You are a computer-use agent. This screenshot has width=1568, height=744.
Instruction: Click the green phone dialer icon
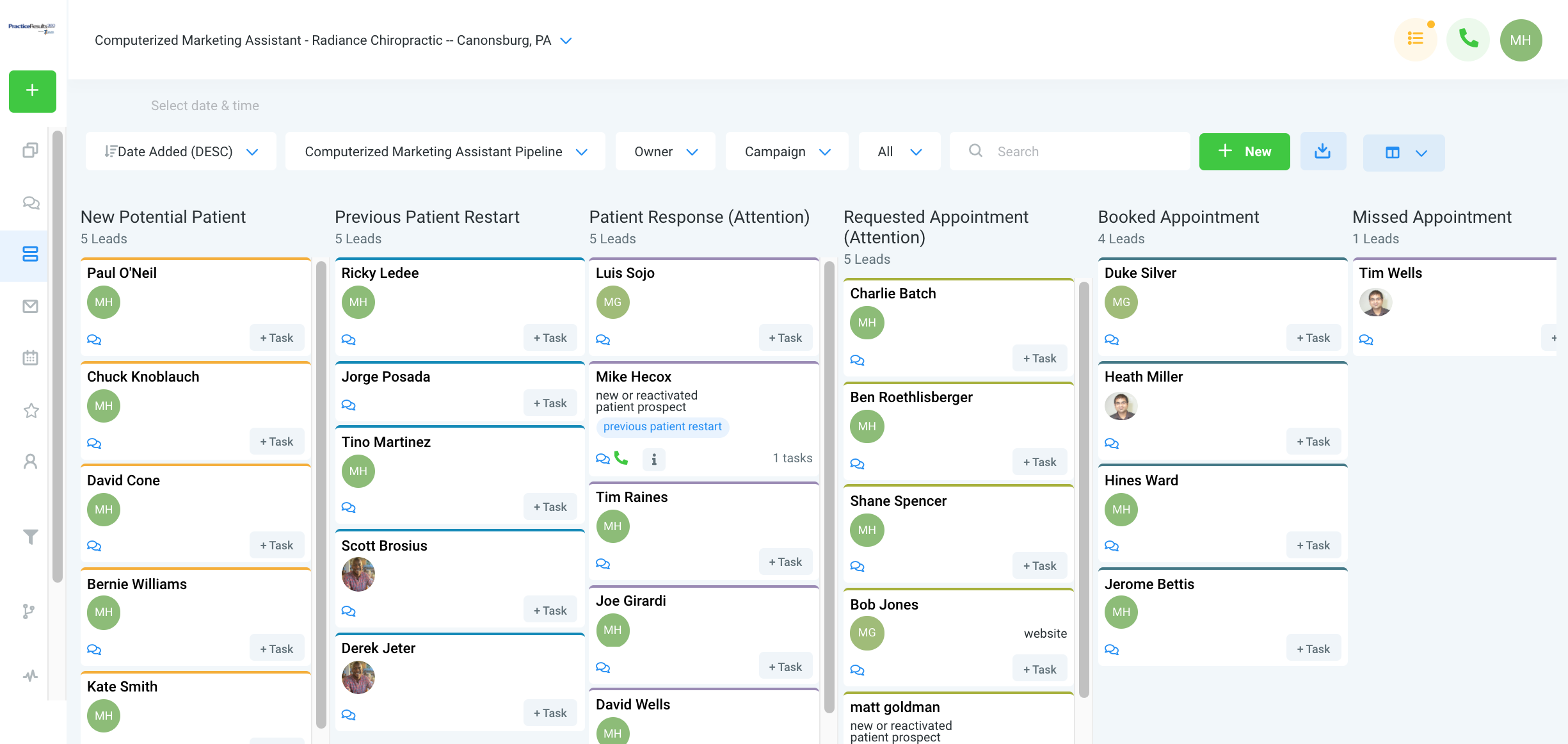[1468, 40]
